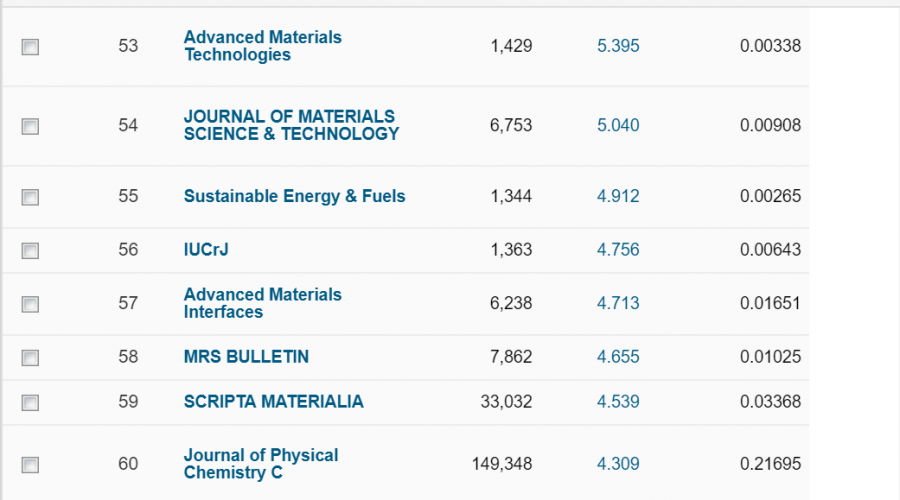Toggle the IUCrJ row checkbox
The width and height of the screenshot is (900, 500).
pyautogui.click(x=31, y=250)
